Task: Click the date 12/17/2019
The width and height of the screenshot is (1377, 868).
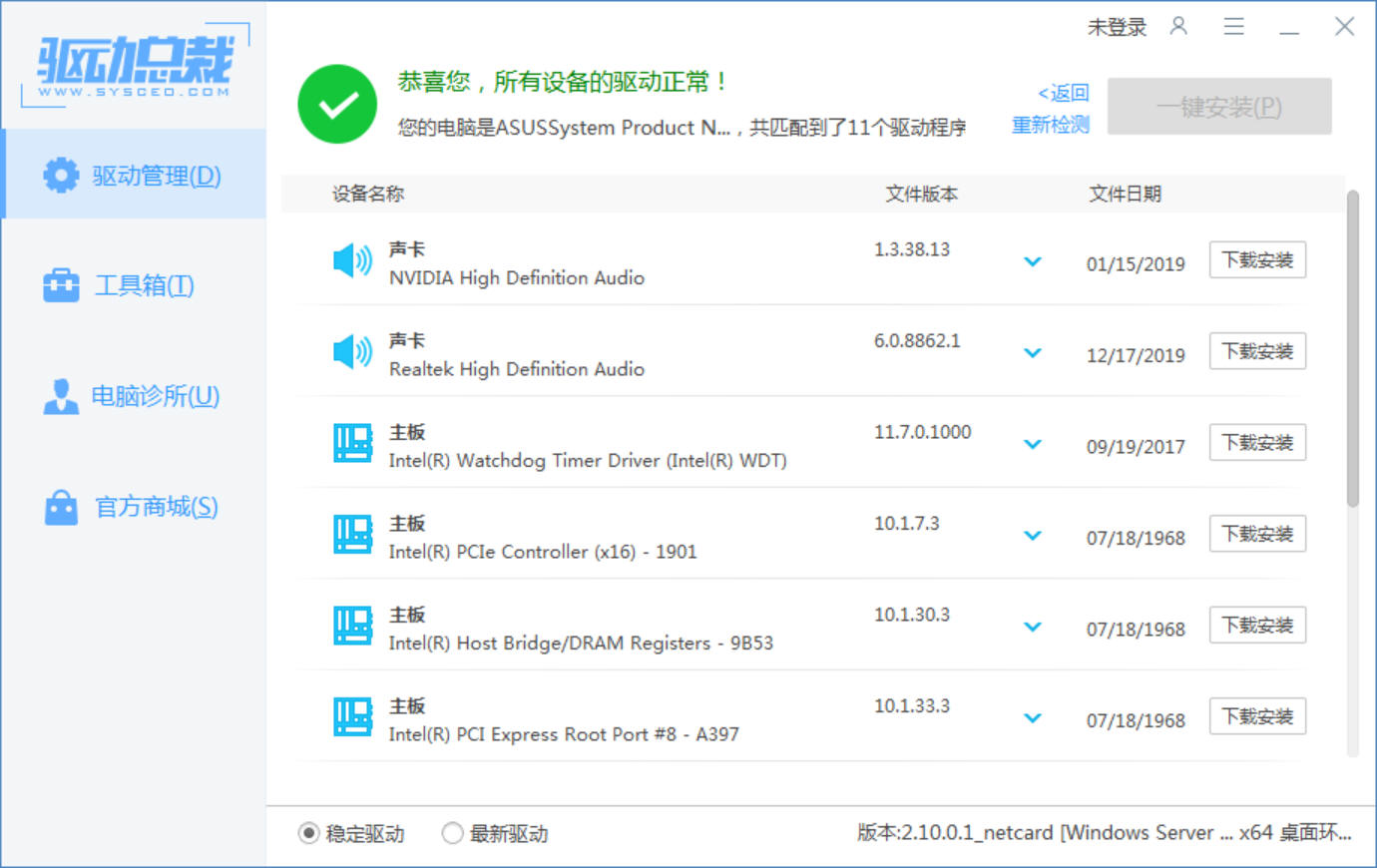Action: tap(1136, 355)
